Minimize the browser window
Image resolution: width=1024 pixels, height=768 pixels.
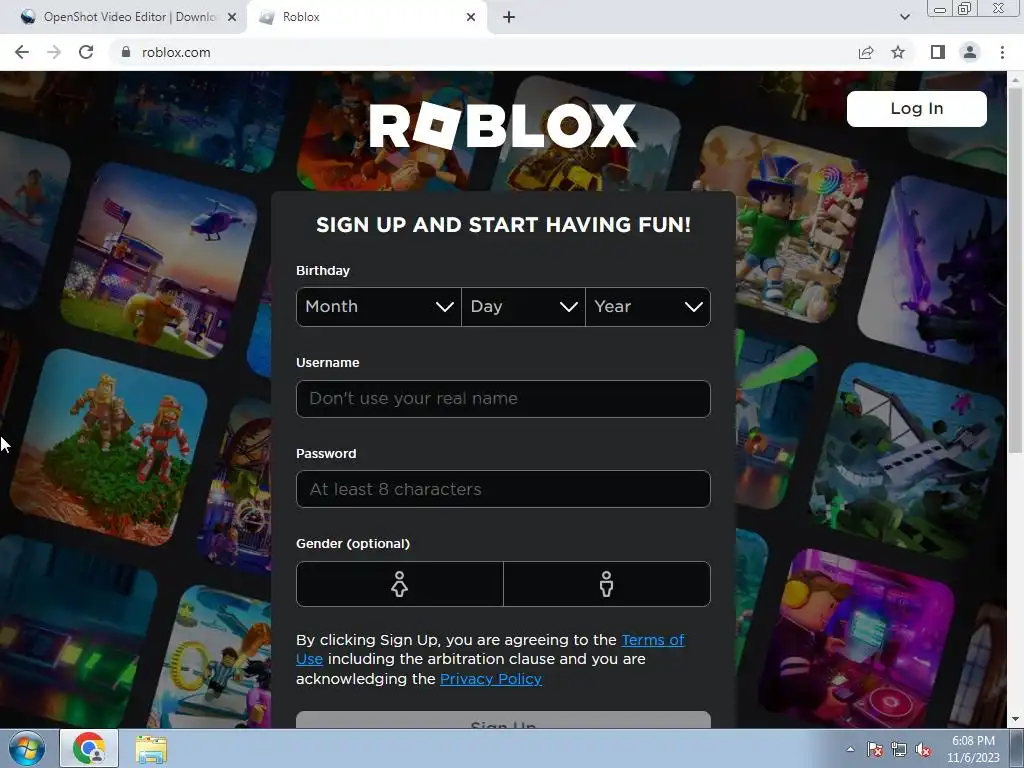940,8
